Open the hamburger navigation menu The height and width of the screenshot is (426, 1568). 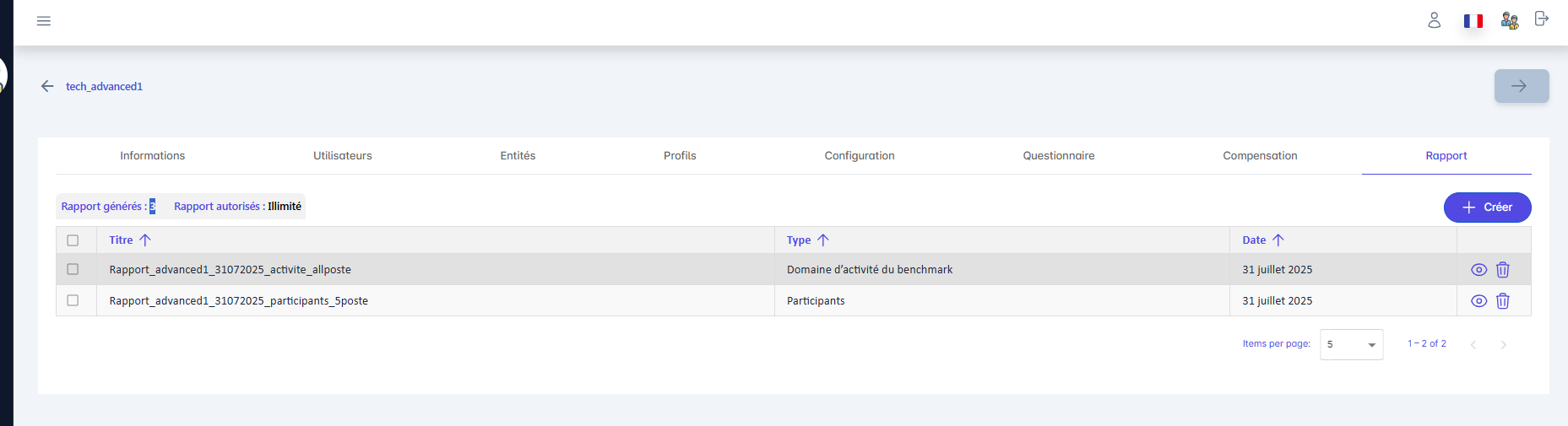pyautogui.click(x=44, y=21)
